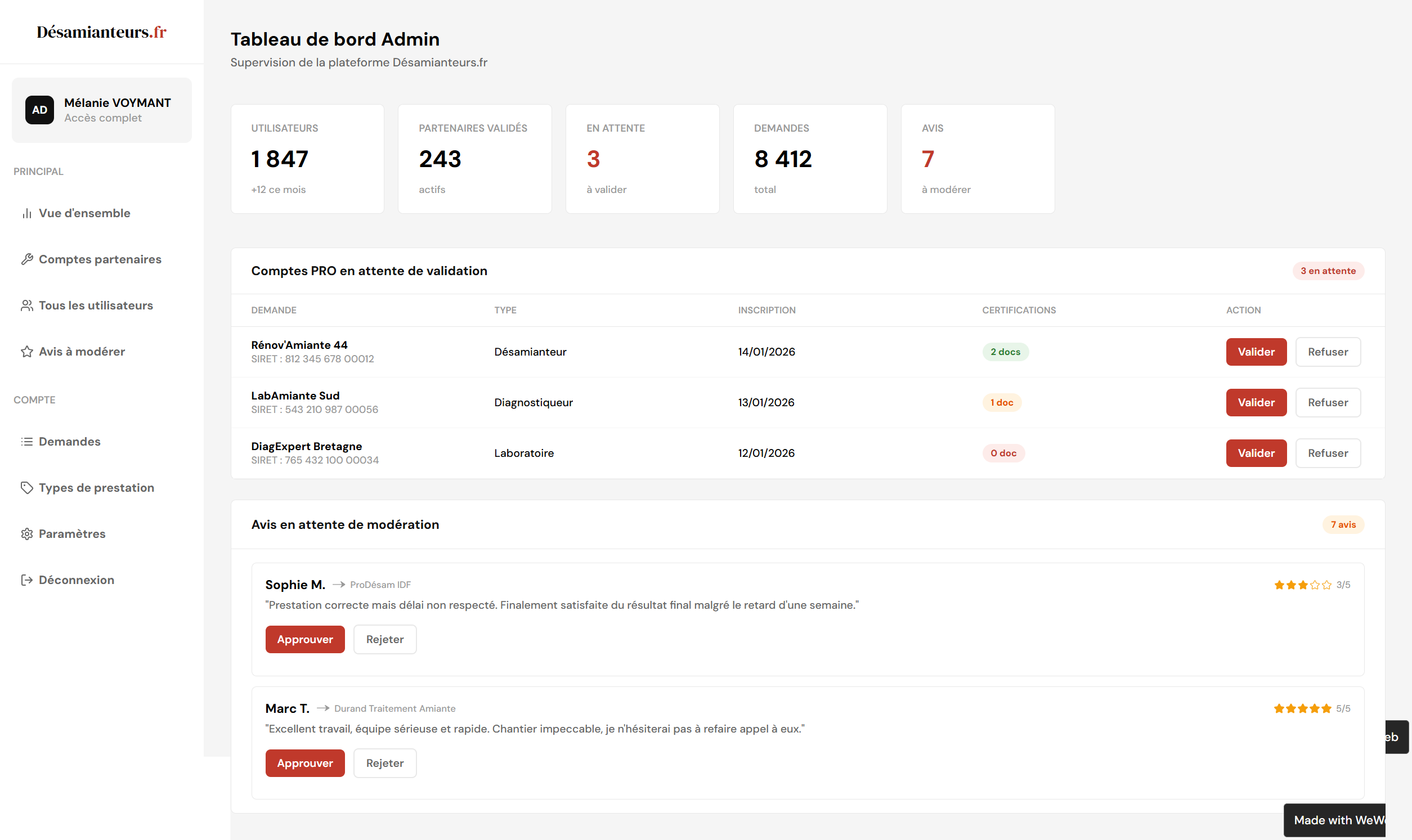The width and height of the screenshot is (1412, 840).
Task: Click SIRET : 543 210 987 00056
Action: [x=315, y=410]
